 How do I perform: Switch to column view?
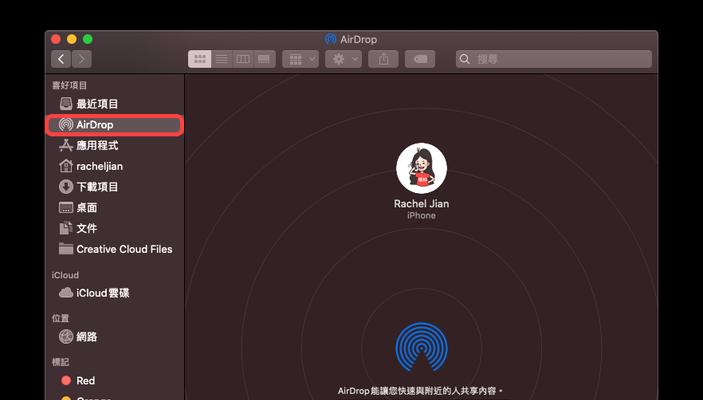[243, 59]
